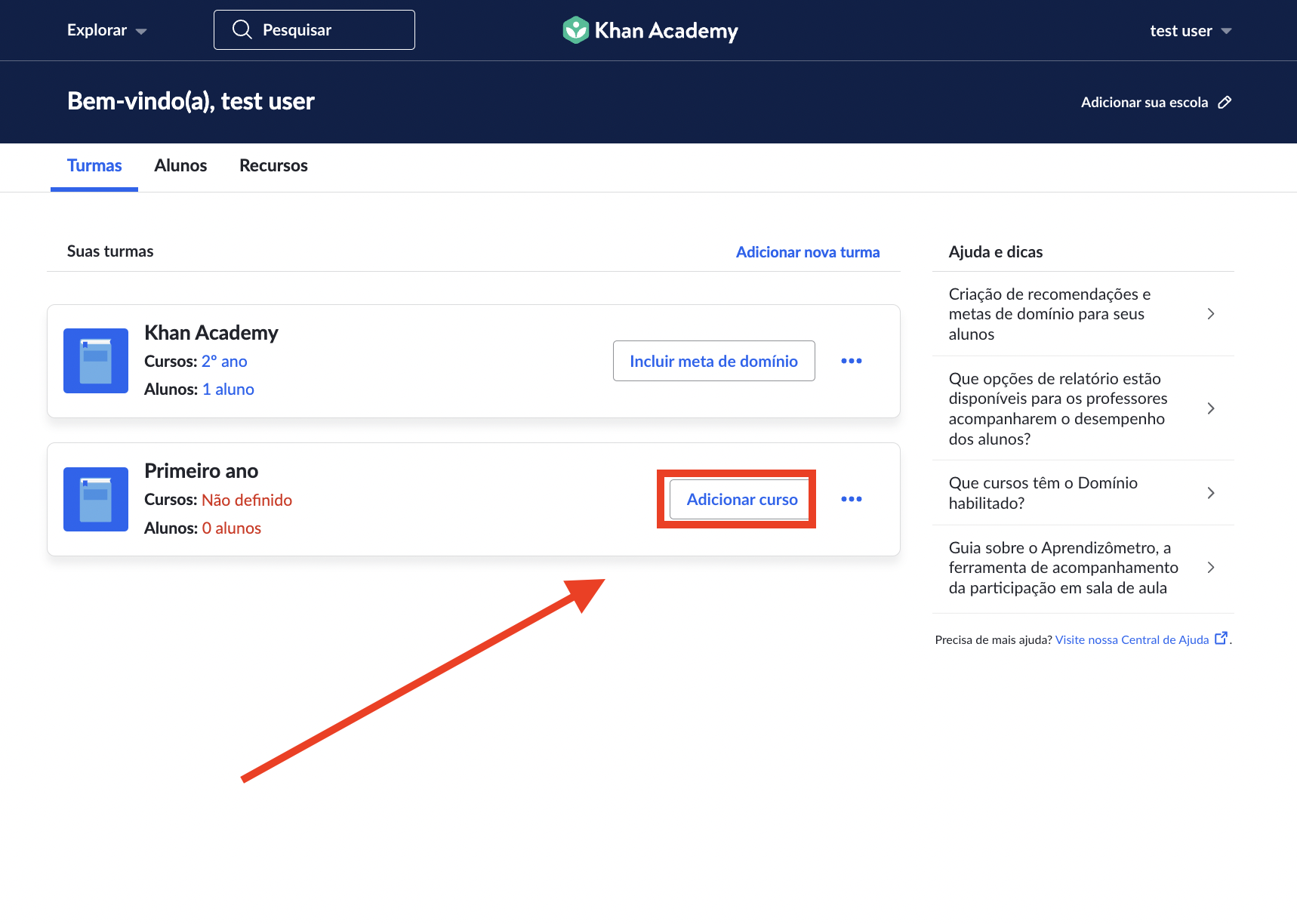Image resolution: width=1297 pixels, height=924 pixels.
Task: Open the Khan Academy class title
Action: [x=211, y=333]
